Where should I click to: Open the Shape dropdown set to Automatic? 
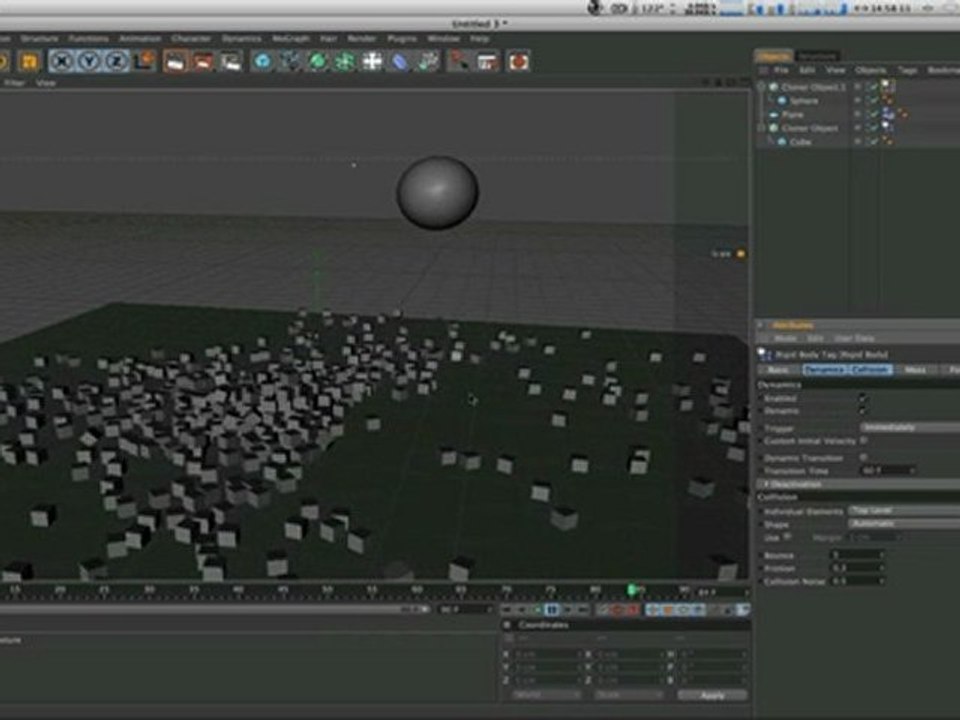point(904,523)
